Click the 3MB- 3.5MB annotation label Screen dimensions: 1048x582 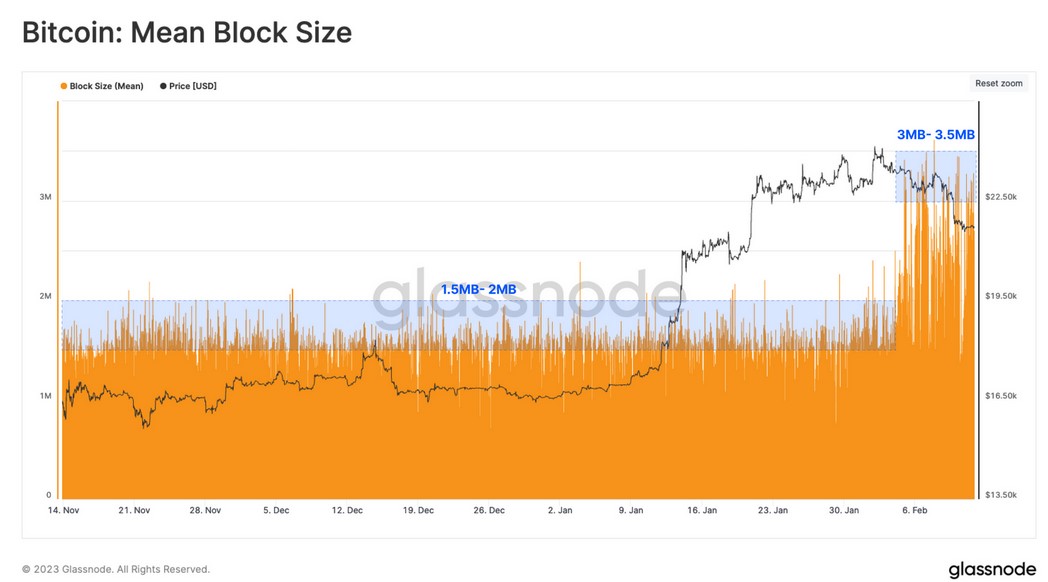(935, 134)
